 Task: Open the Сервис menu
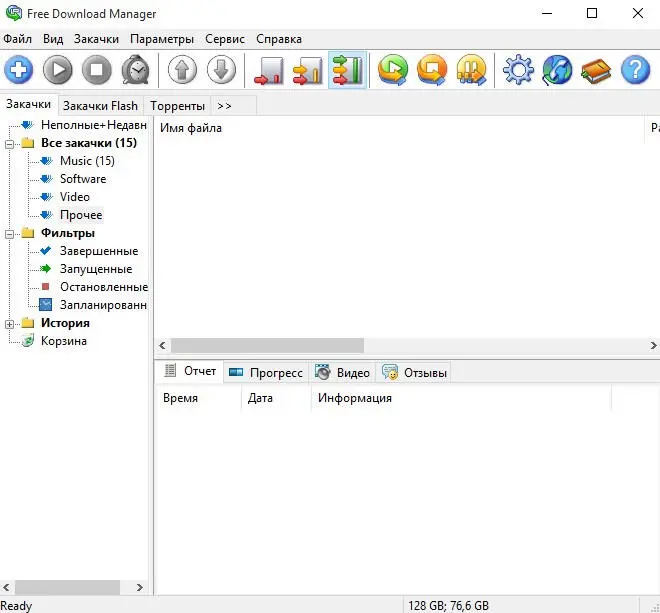coord(225,39)
